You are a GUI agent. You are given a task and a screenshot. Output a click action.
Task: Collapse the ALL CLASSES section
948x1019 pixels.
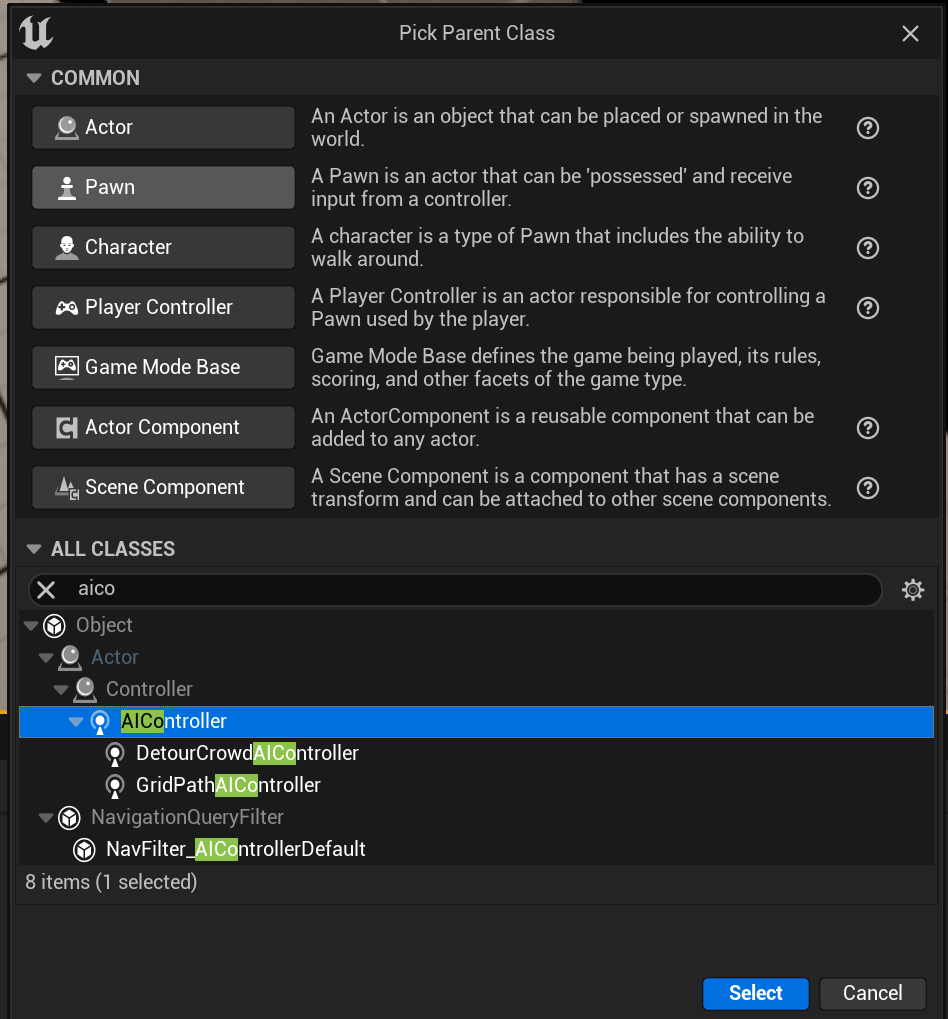(x=35, y=549)
